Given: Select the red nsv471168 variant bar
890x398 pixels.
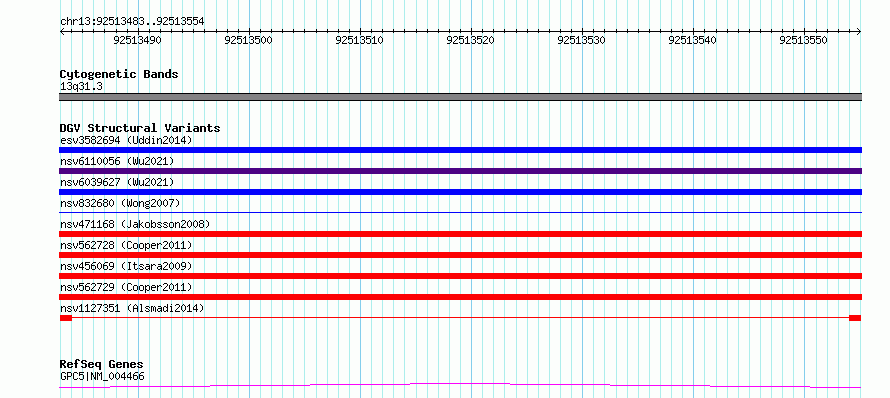Looking at the screenshot, I should click(x=460, y=234).
